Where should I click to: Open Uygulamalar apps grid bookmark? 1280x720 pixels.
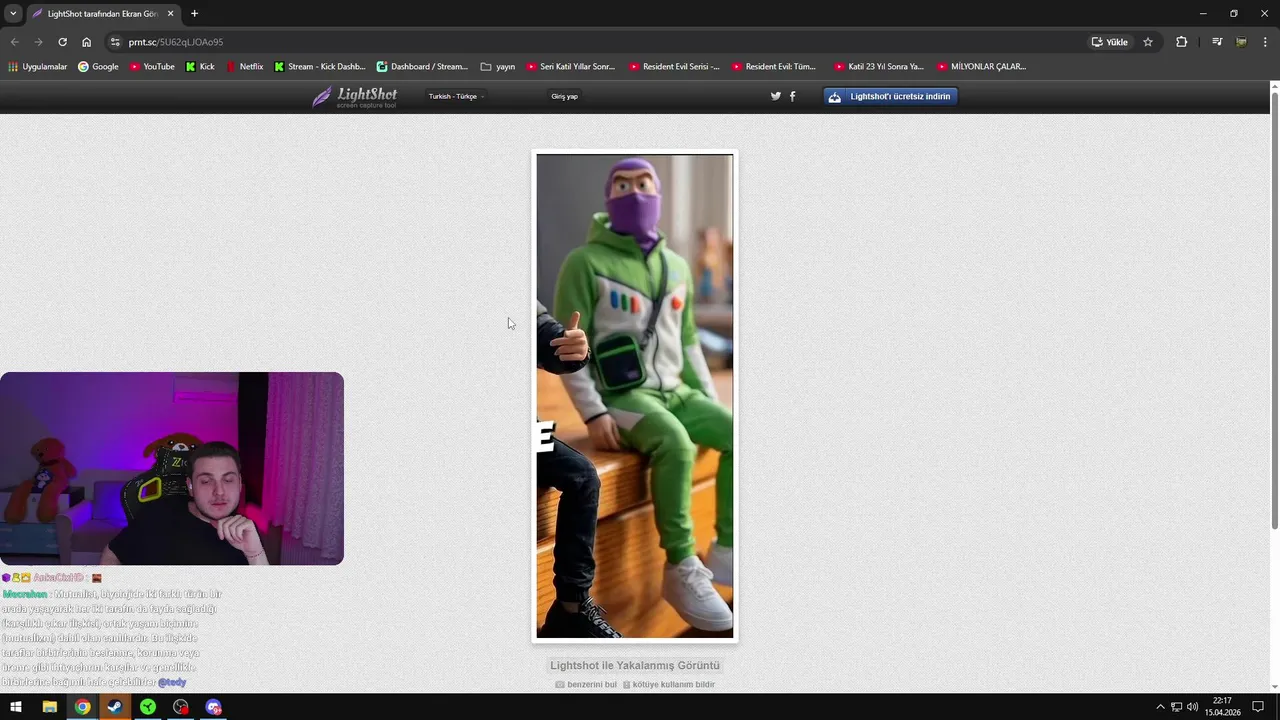point(37,67)
